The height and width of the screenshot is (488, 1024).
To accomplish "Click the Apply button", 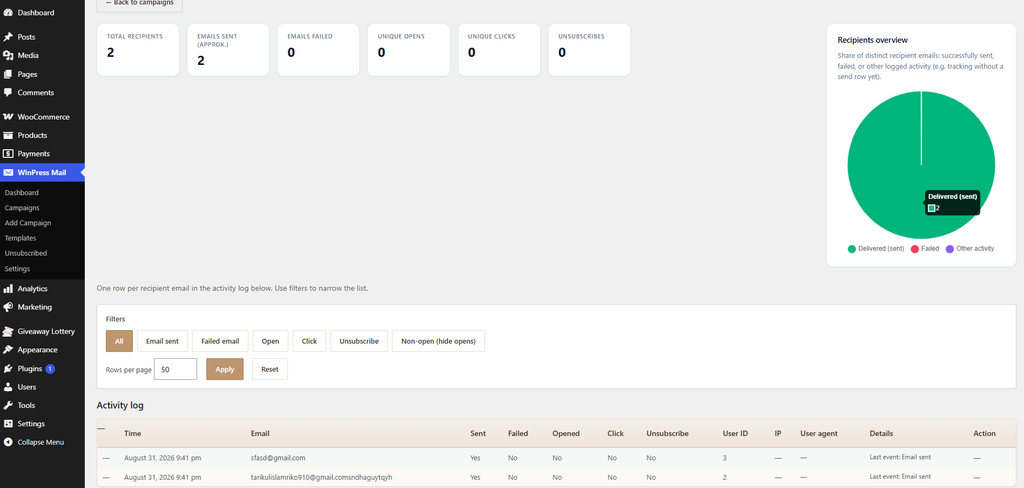I will click(x=225, y=369).
